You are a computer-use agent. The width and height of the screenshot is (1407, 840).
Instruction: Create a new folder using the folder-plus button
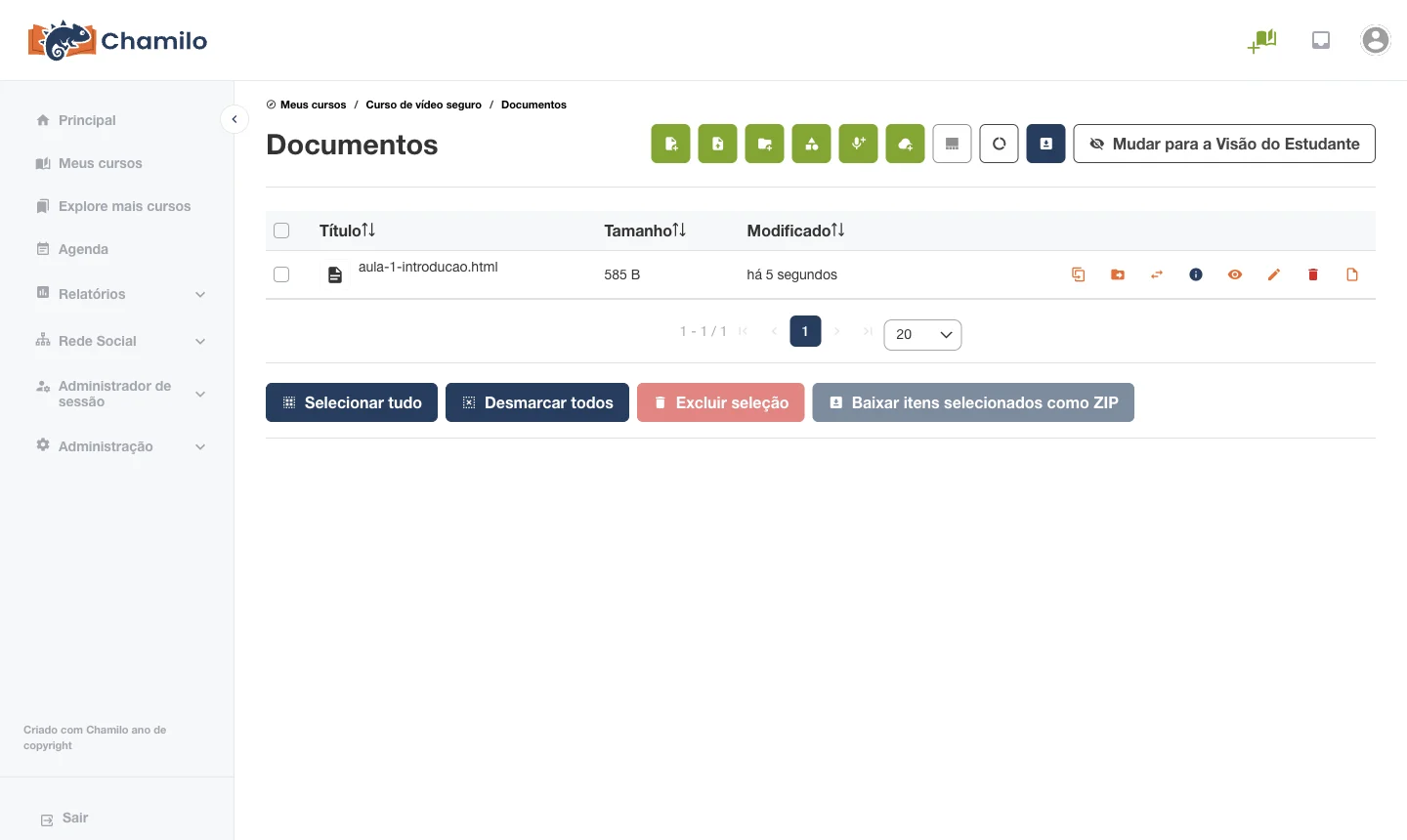[765, 144]
